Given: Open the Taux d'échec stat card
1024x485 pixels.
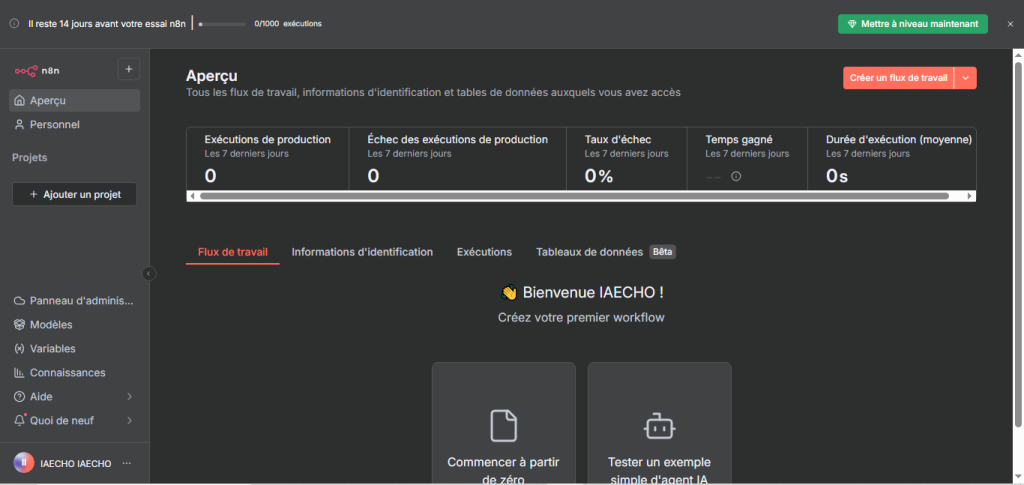Looking at the screenshot, I should (627, 159).
